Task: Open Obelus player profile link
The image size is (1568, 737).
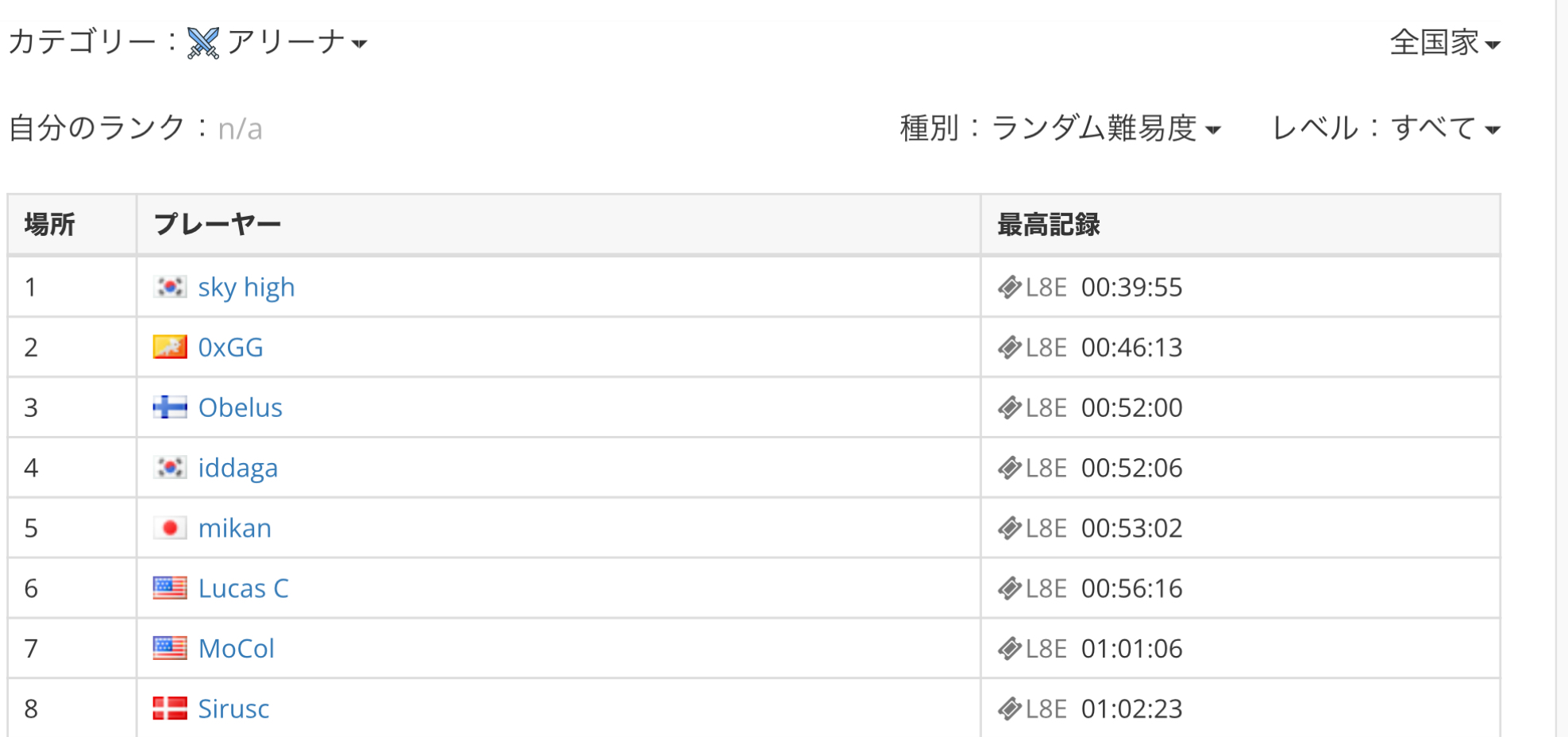Action: pos(240,407)
